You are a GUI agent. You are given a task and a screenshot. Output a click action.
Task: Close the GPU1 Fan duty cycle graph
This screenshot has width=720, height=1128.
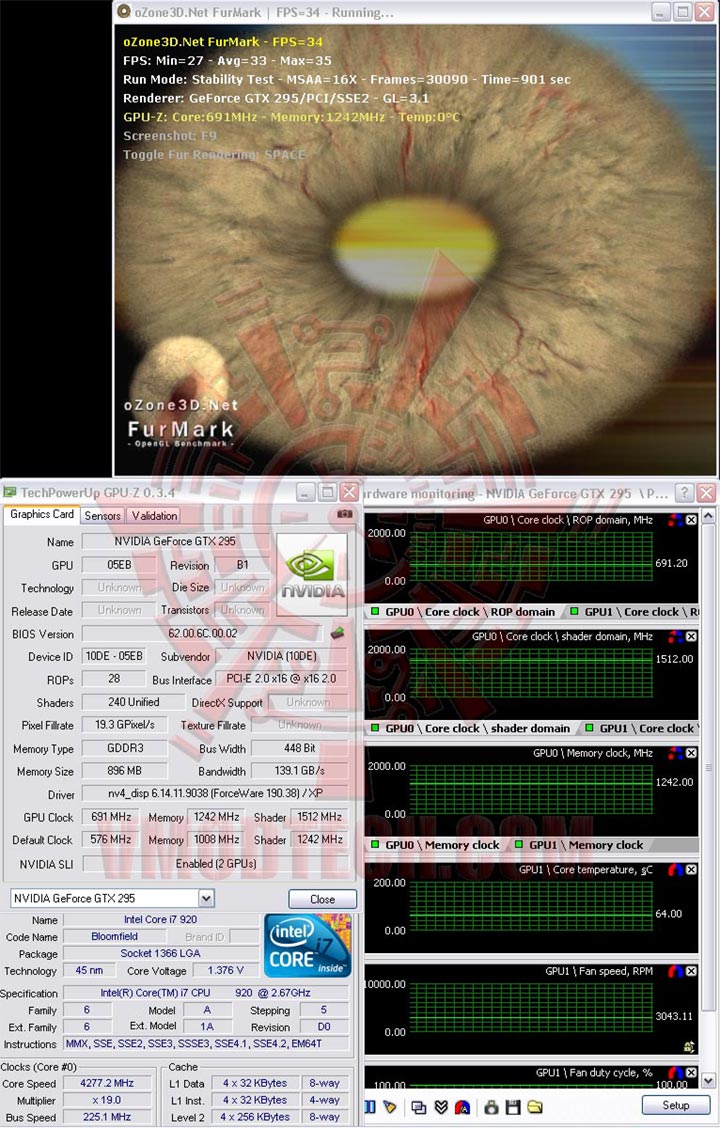point(691,1073)
